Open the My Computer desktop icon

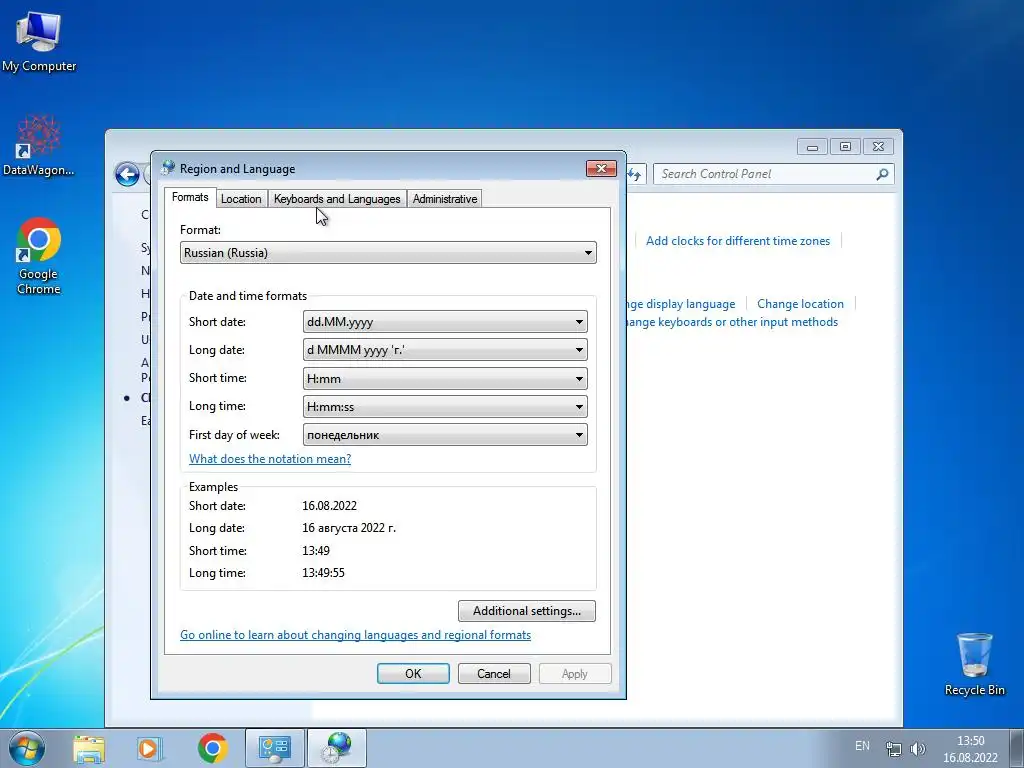(39, 41)
